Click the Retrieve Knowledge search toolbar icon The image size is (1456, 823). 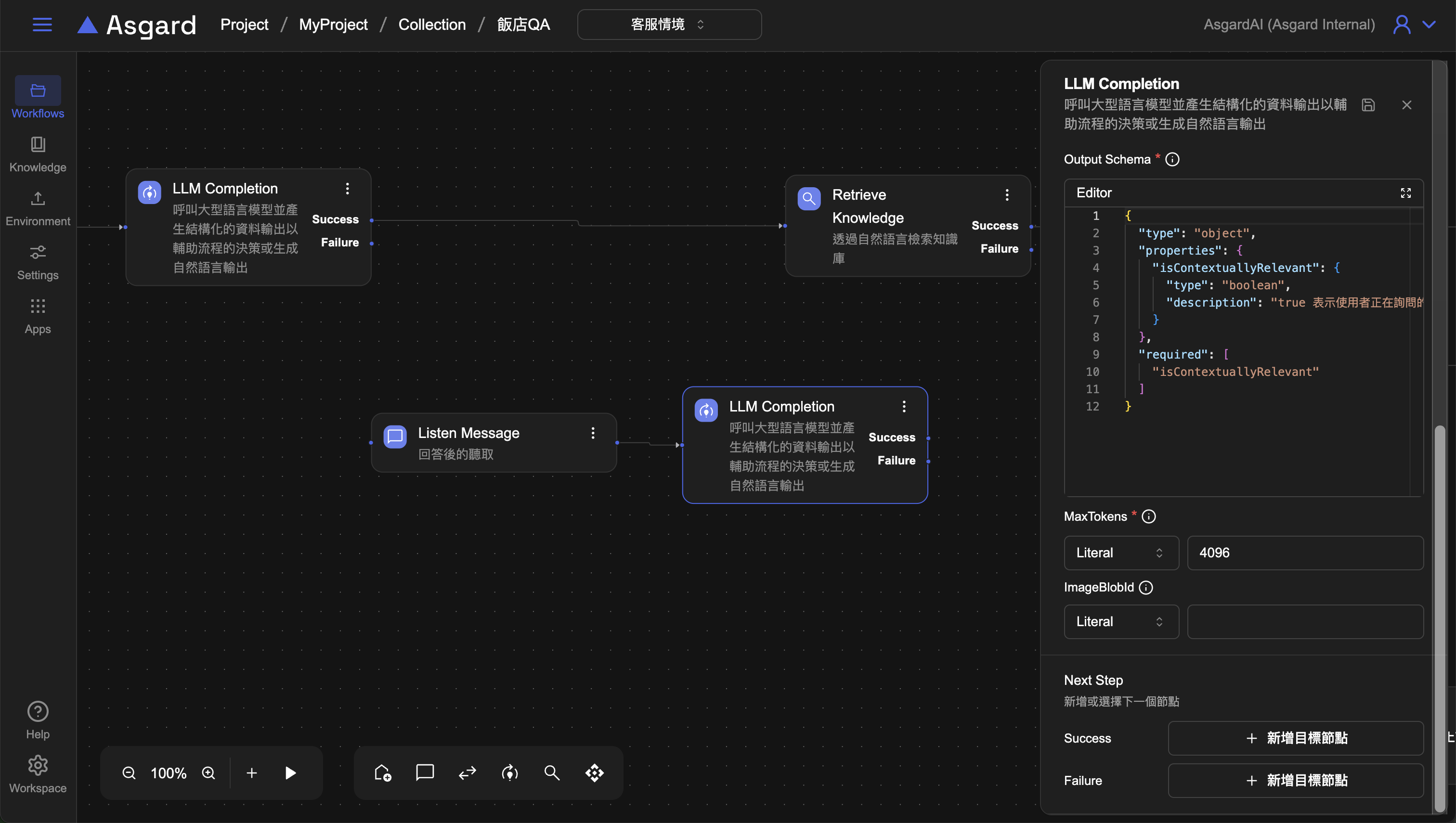point(552,772)
